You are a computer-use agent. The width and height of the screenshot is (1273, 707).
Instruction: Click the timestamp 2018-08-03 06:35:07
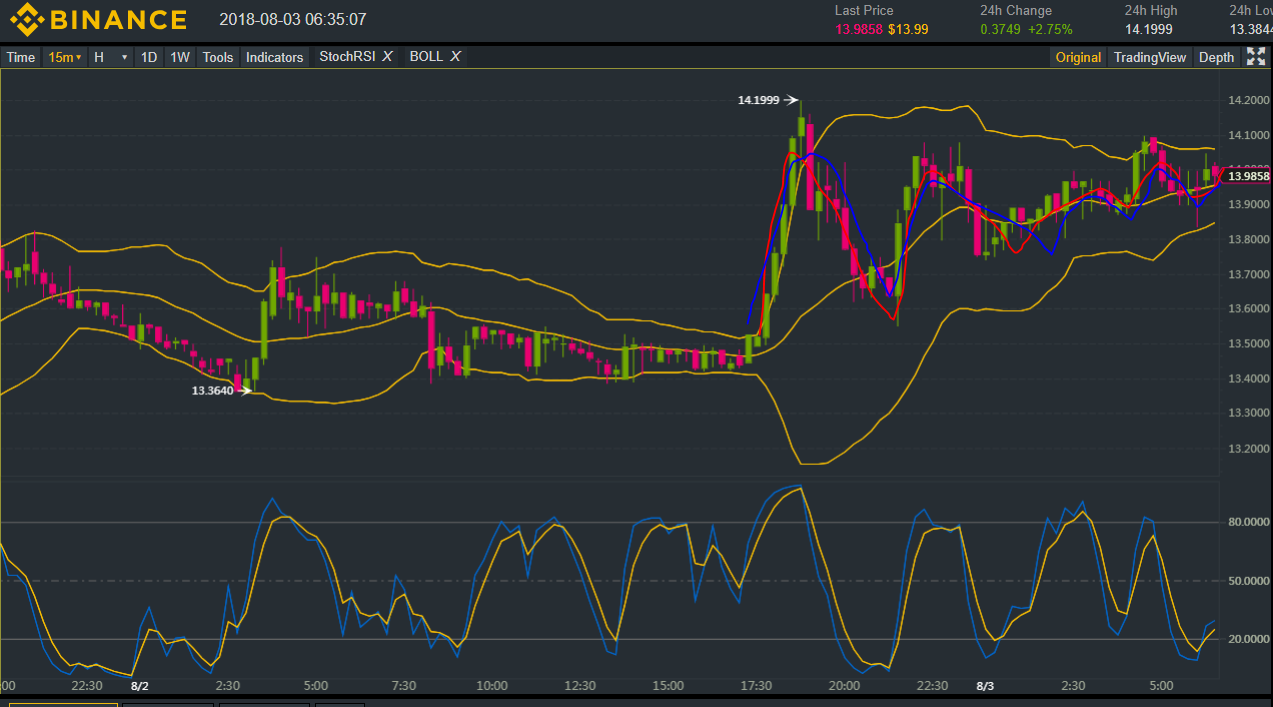point(293,19)
